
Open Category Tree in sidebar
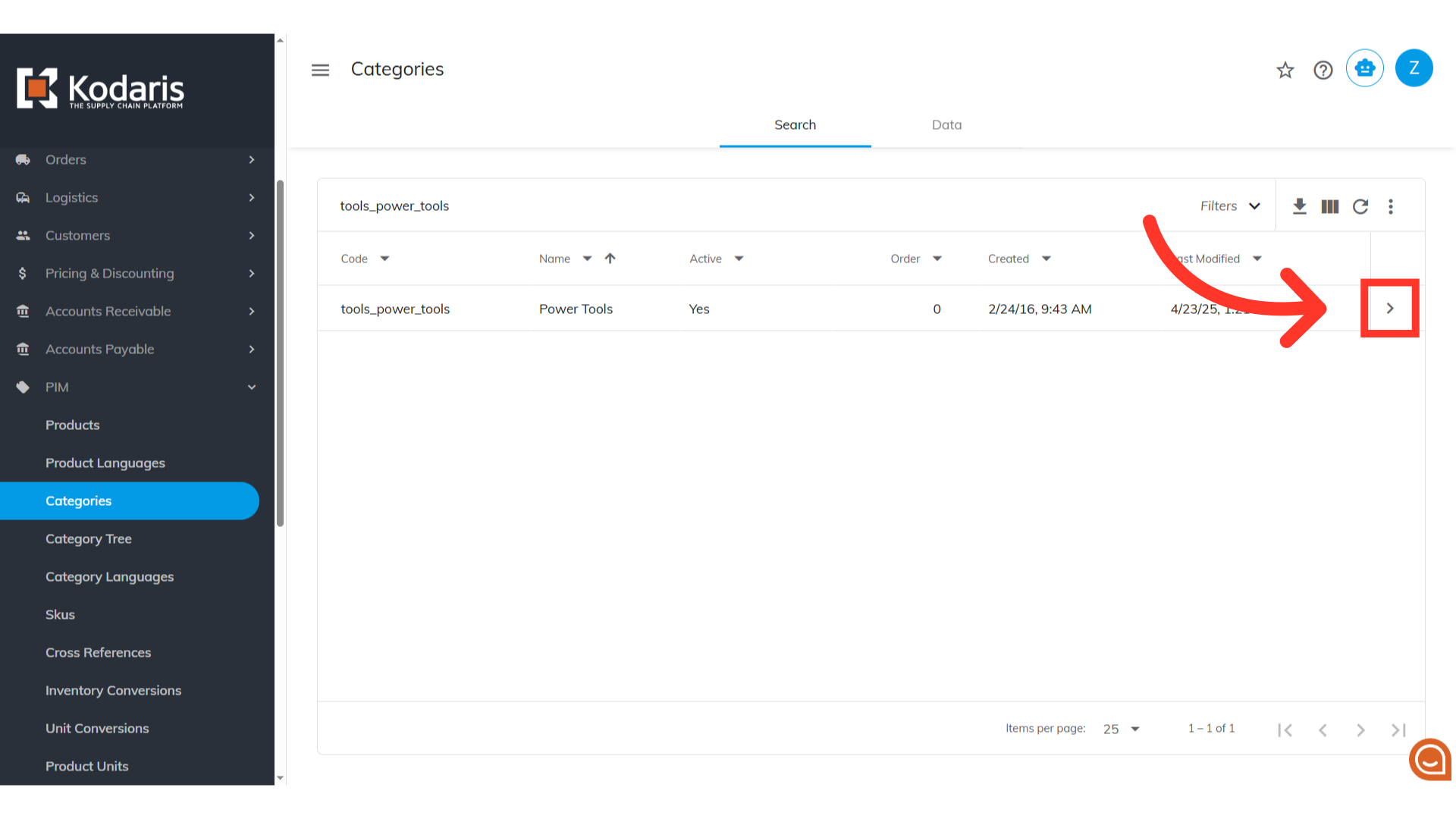89,538
